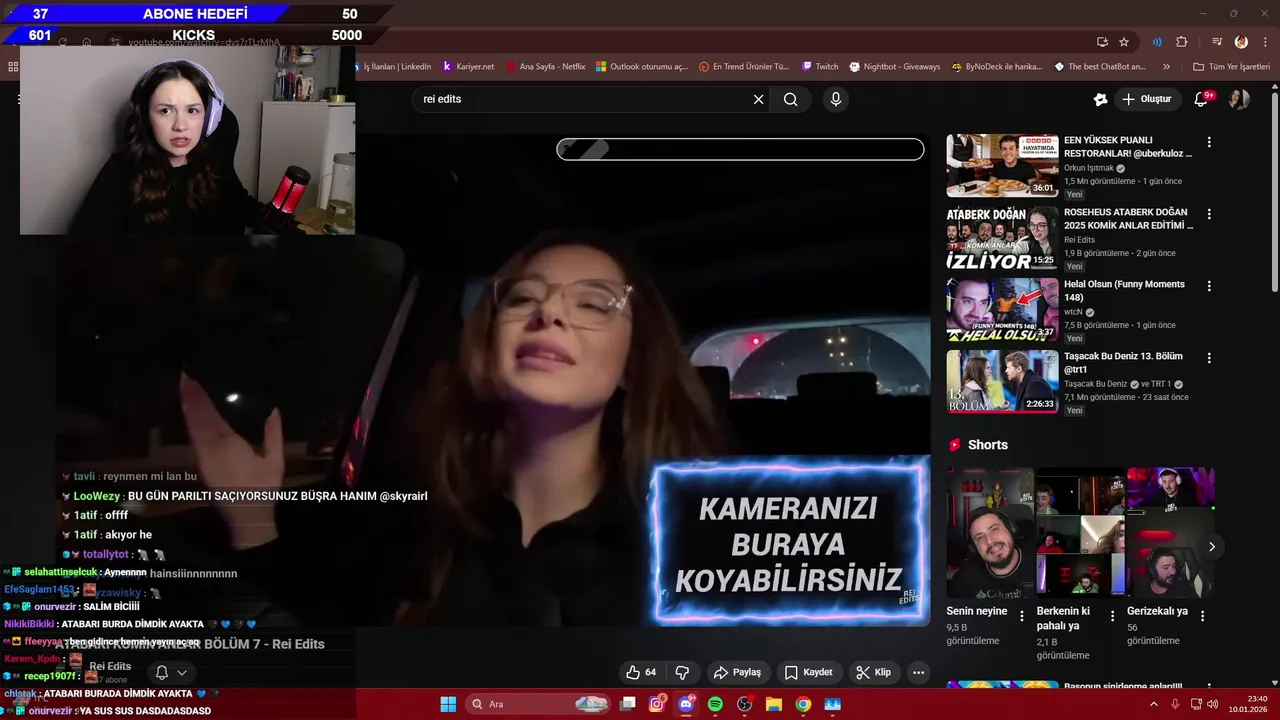Viewport: 1280px width, 720px height.
Task: Open EEN YÜKSEK PUANLI RESTORANLAR video thumbnail
Action: pos(1002,165)
